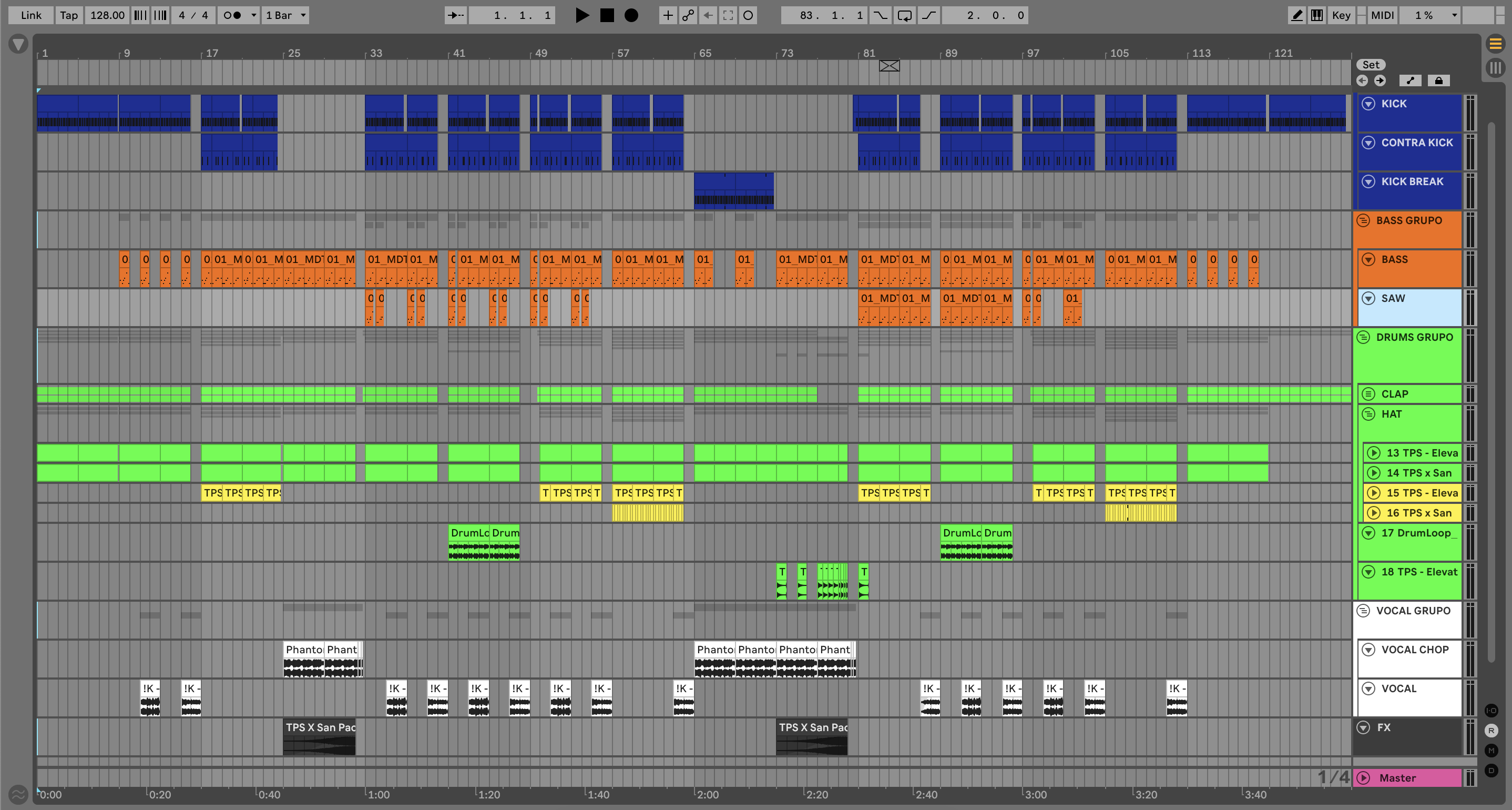Toggle the Arrangement Loop switch
This screenshot has width=1512, height=810.
pyautogui.click(x=904, y=15)
